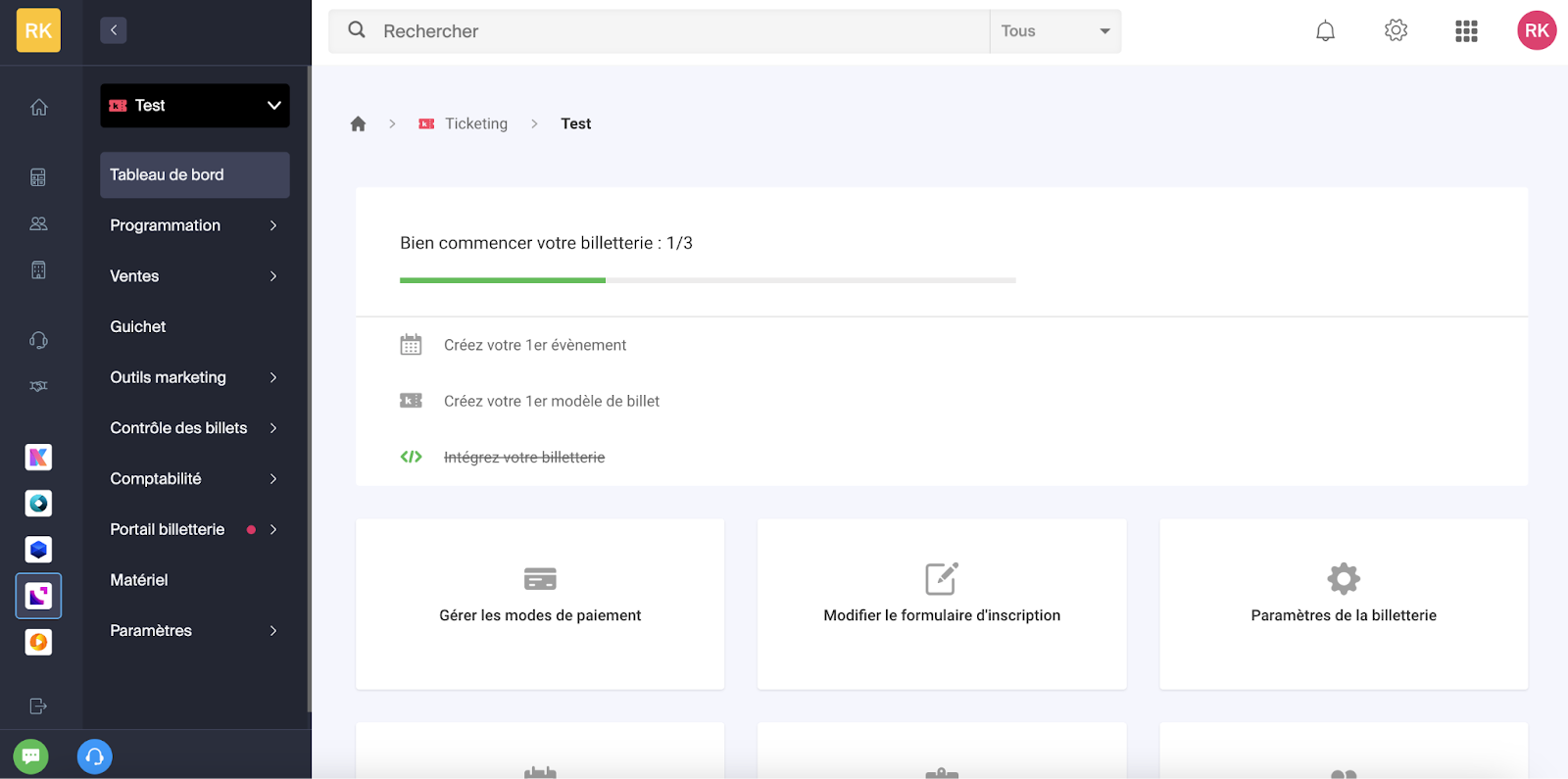Open the Tous search filter dropdown
This screenshot has height=779, width=1568.
click(1054, 31)
